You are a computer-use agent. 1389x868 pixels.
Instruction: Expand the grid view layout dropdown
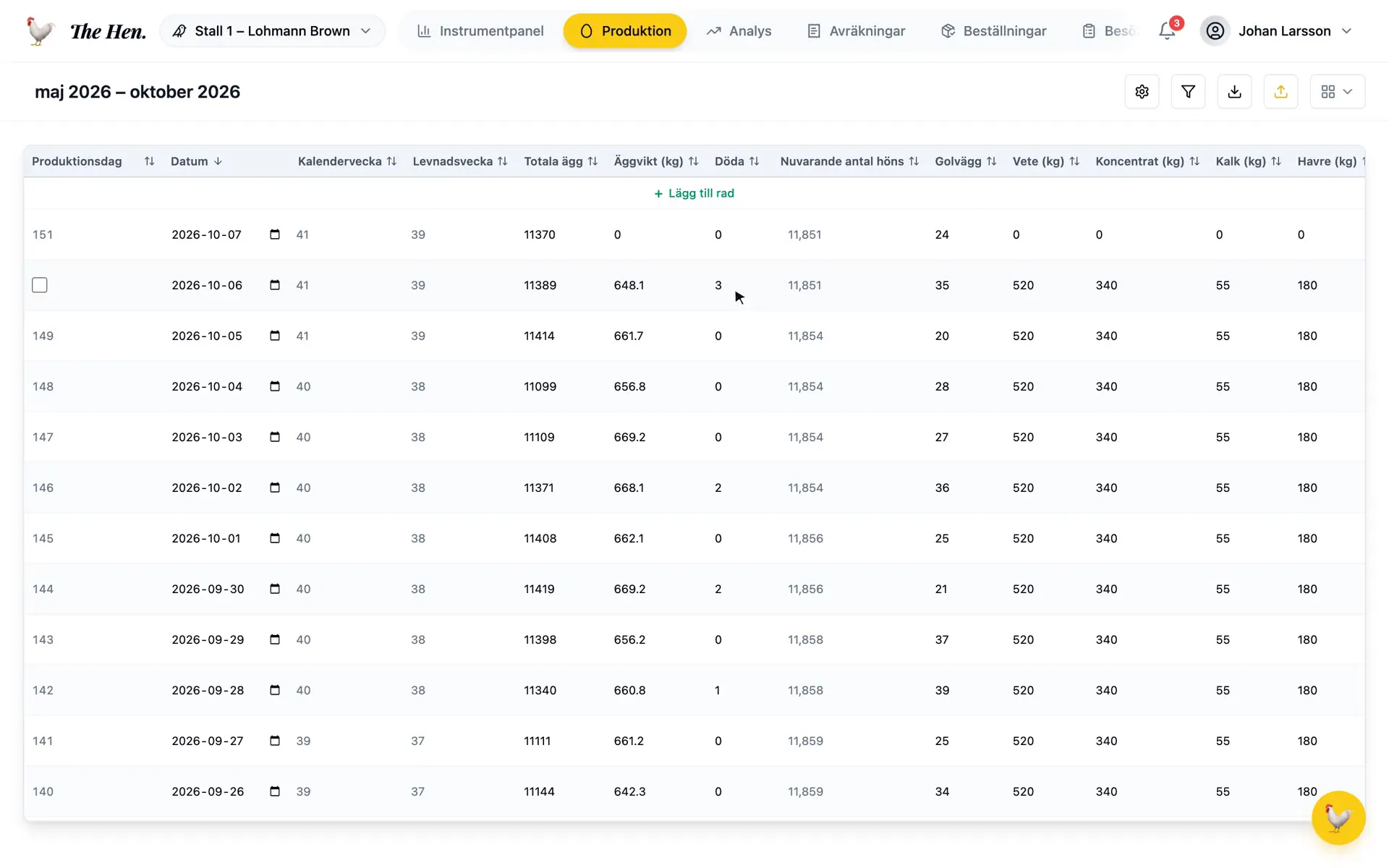coord(1337,92)
